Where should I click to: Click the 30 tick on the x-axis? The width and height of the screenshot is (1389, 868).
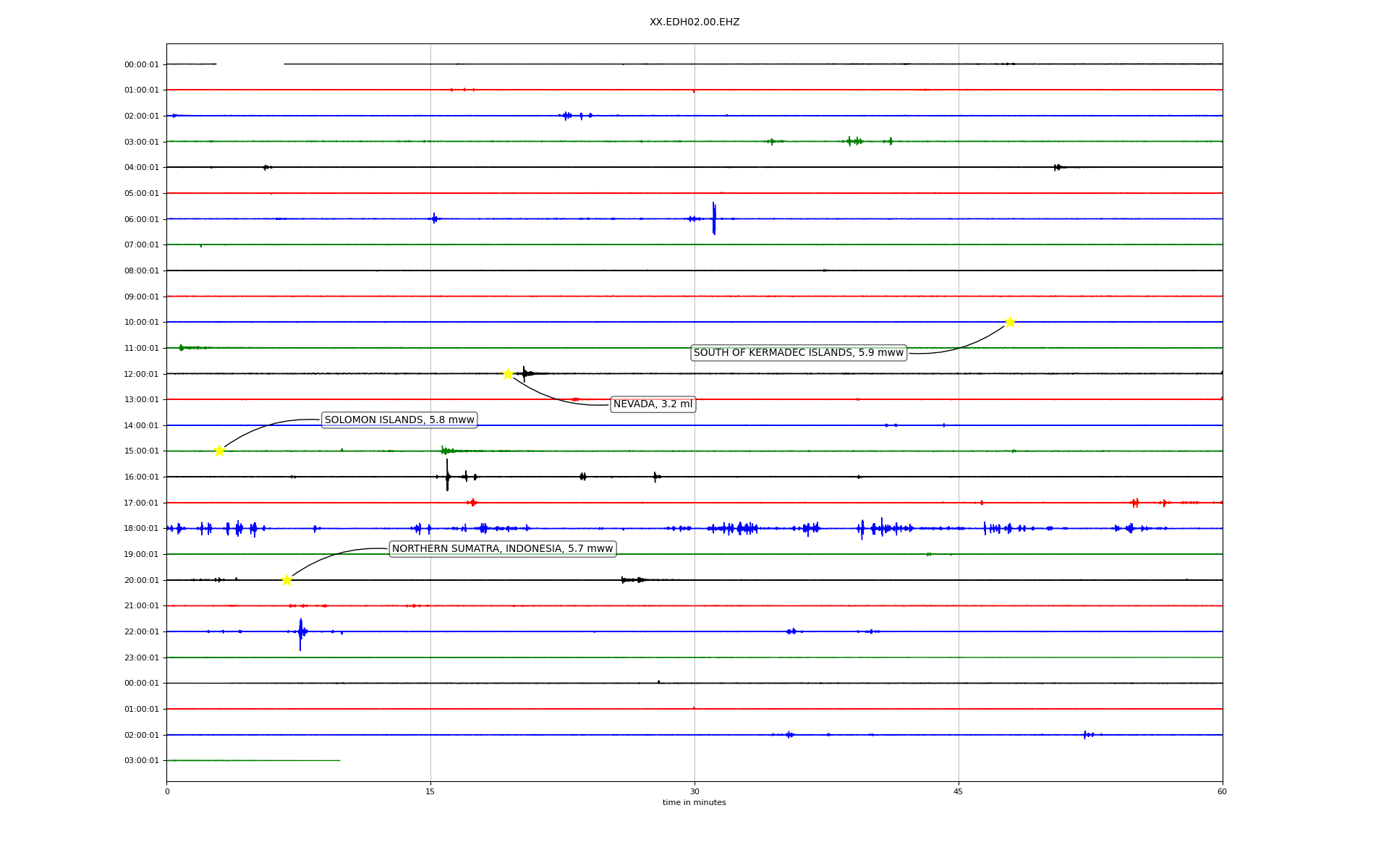[x=694, y=791]
